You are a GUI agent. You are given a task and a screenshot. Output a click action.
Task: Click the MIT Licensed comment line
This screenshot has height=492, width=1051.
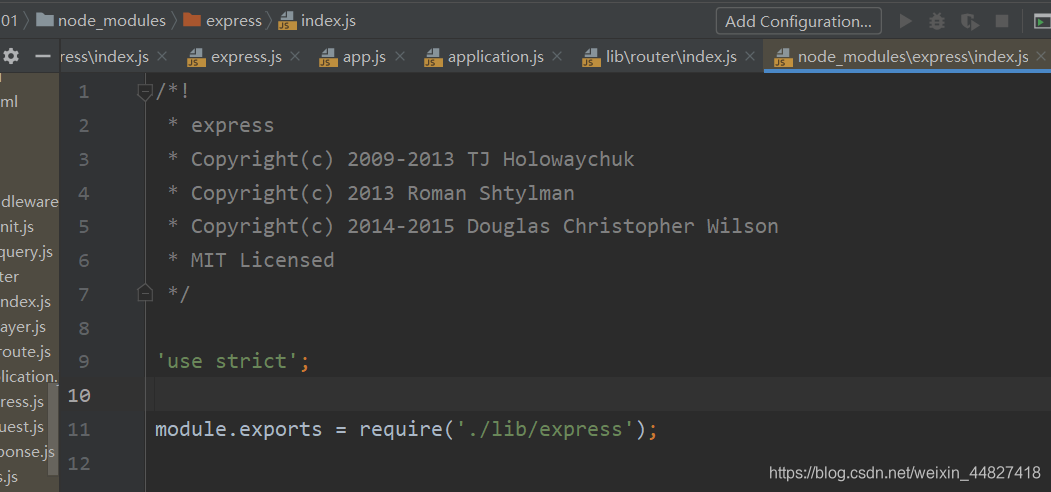point(251,260)
